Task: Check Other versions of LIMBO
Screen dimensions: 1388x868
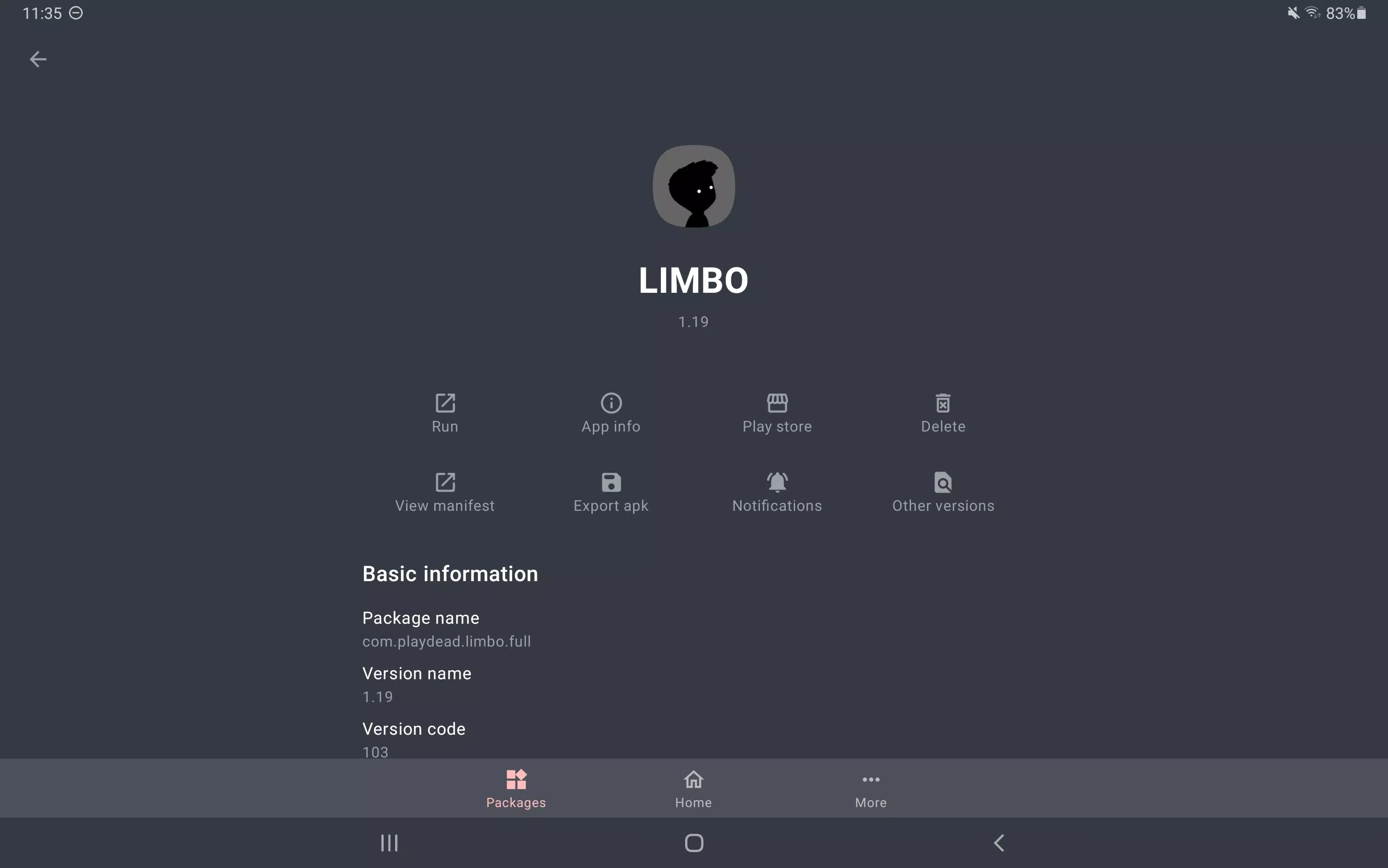Action: pos(943,491)
